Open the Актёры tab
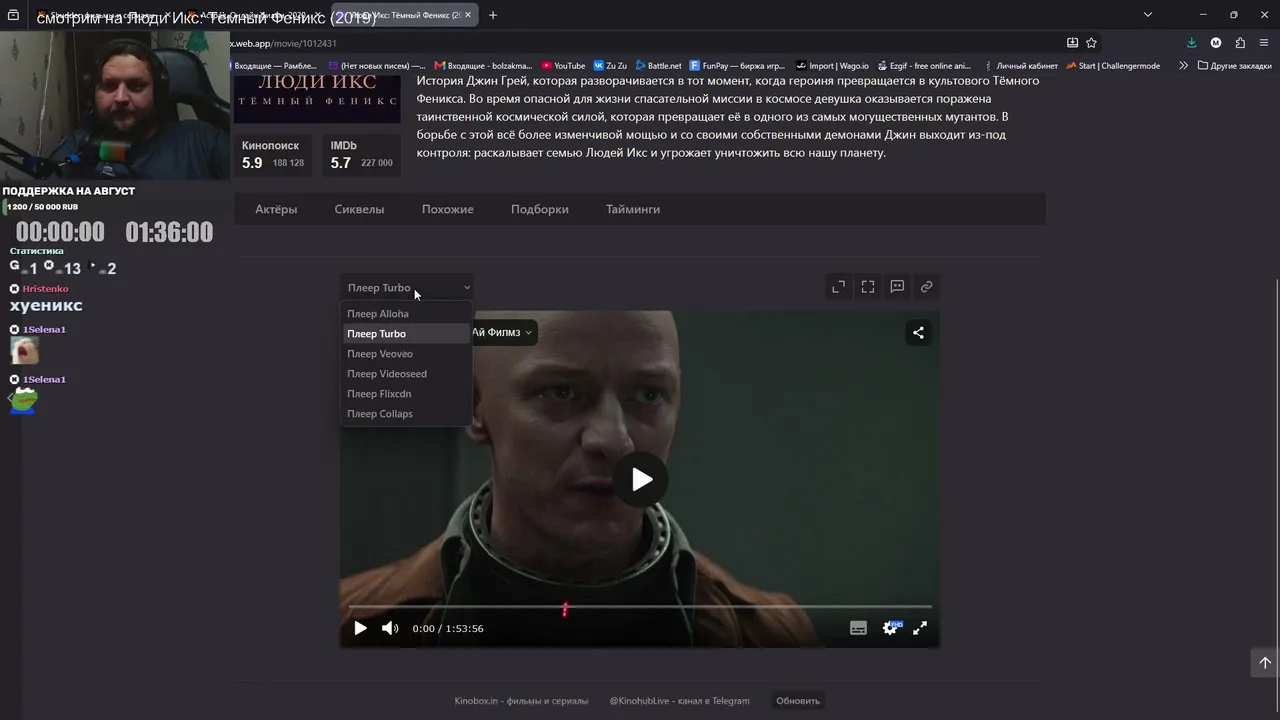Image resolution: width=1280 pixels, height=720 pixels. (x=276, y=209)
